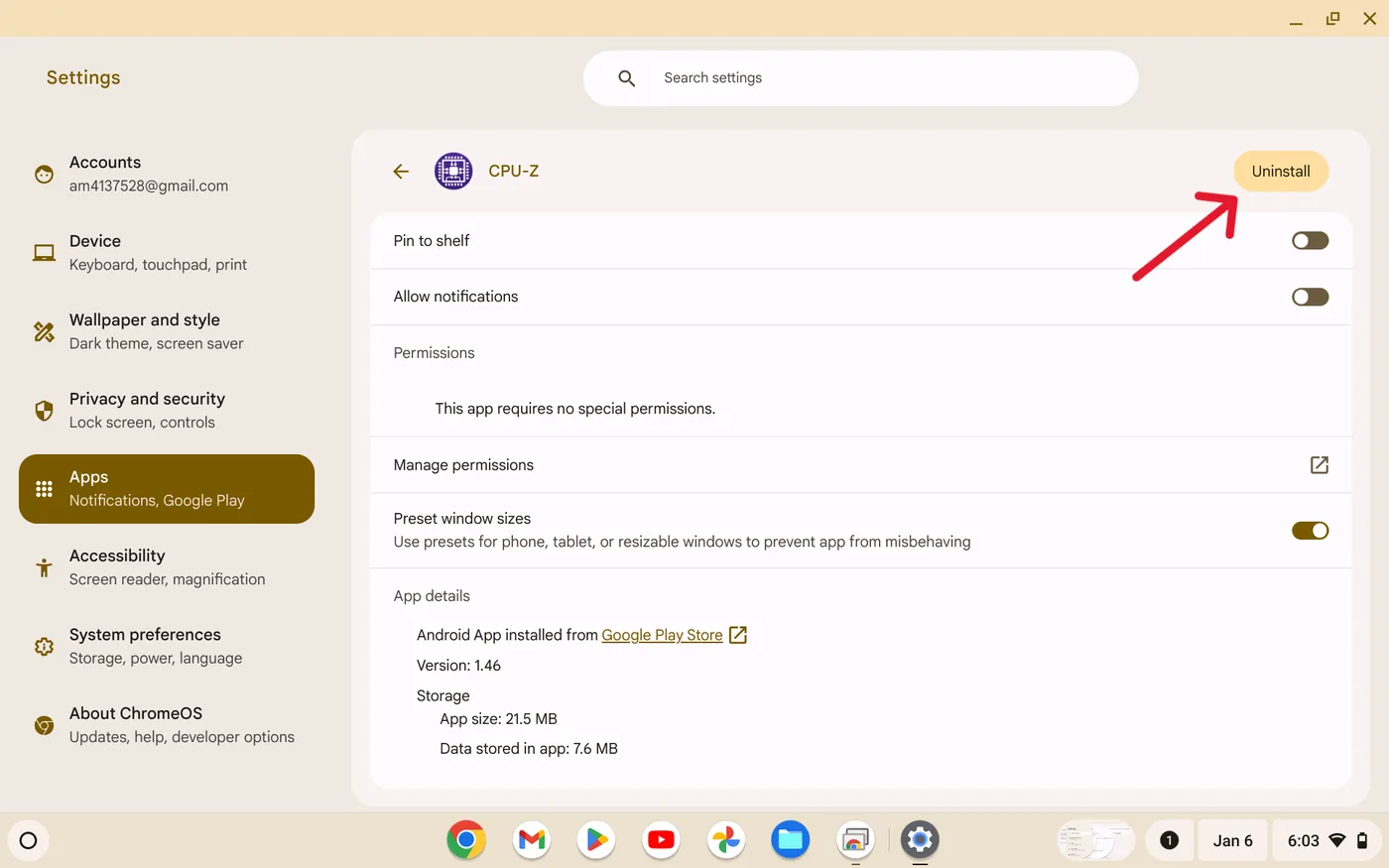1389x868 pixels.
Task: Open Google Photos from the shelf
Action: click(726, 840)
